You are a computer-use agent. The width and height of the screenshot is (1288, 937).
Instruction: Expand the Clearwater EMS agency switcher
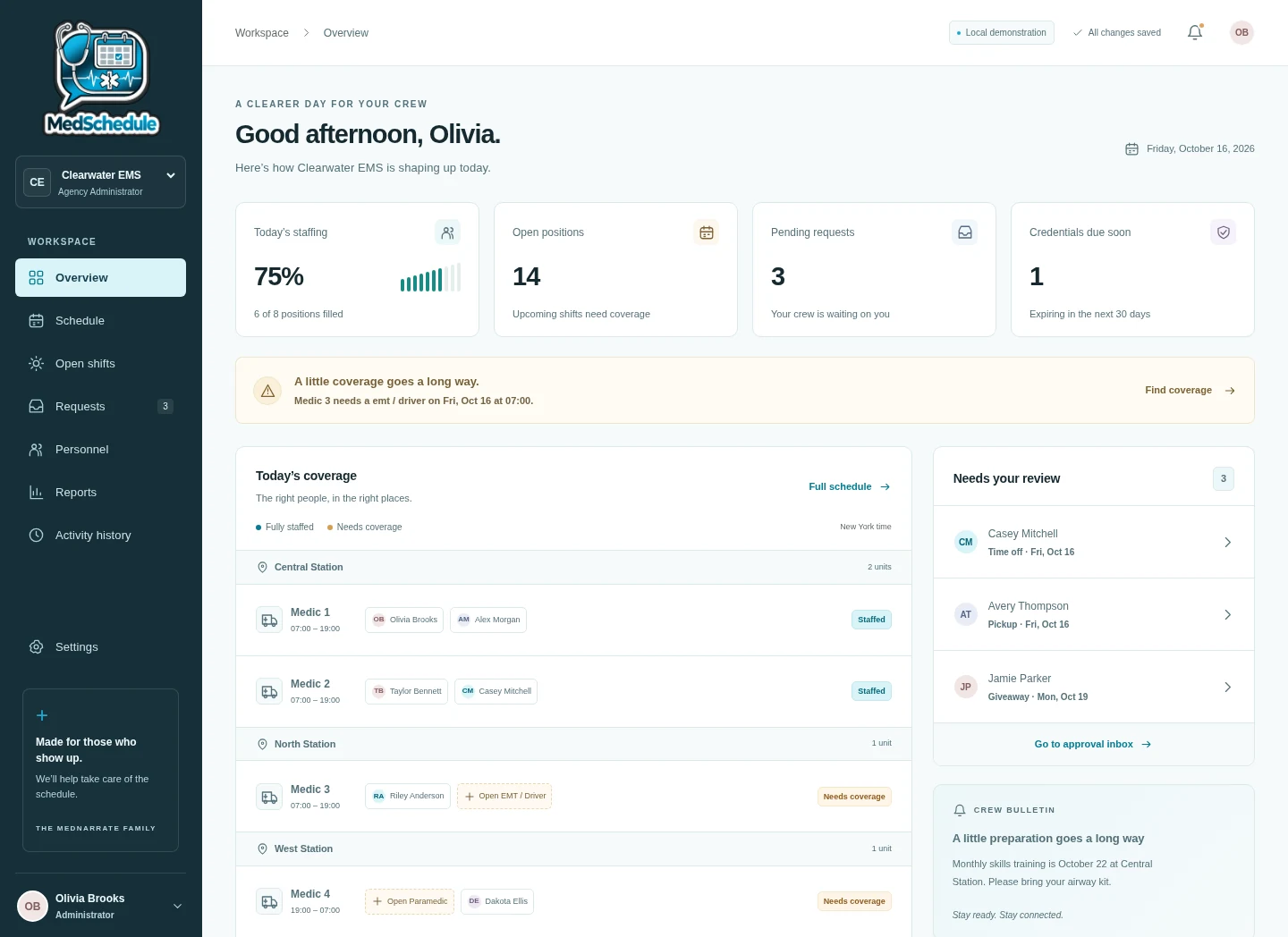(x=100, y=182)
